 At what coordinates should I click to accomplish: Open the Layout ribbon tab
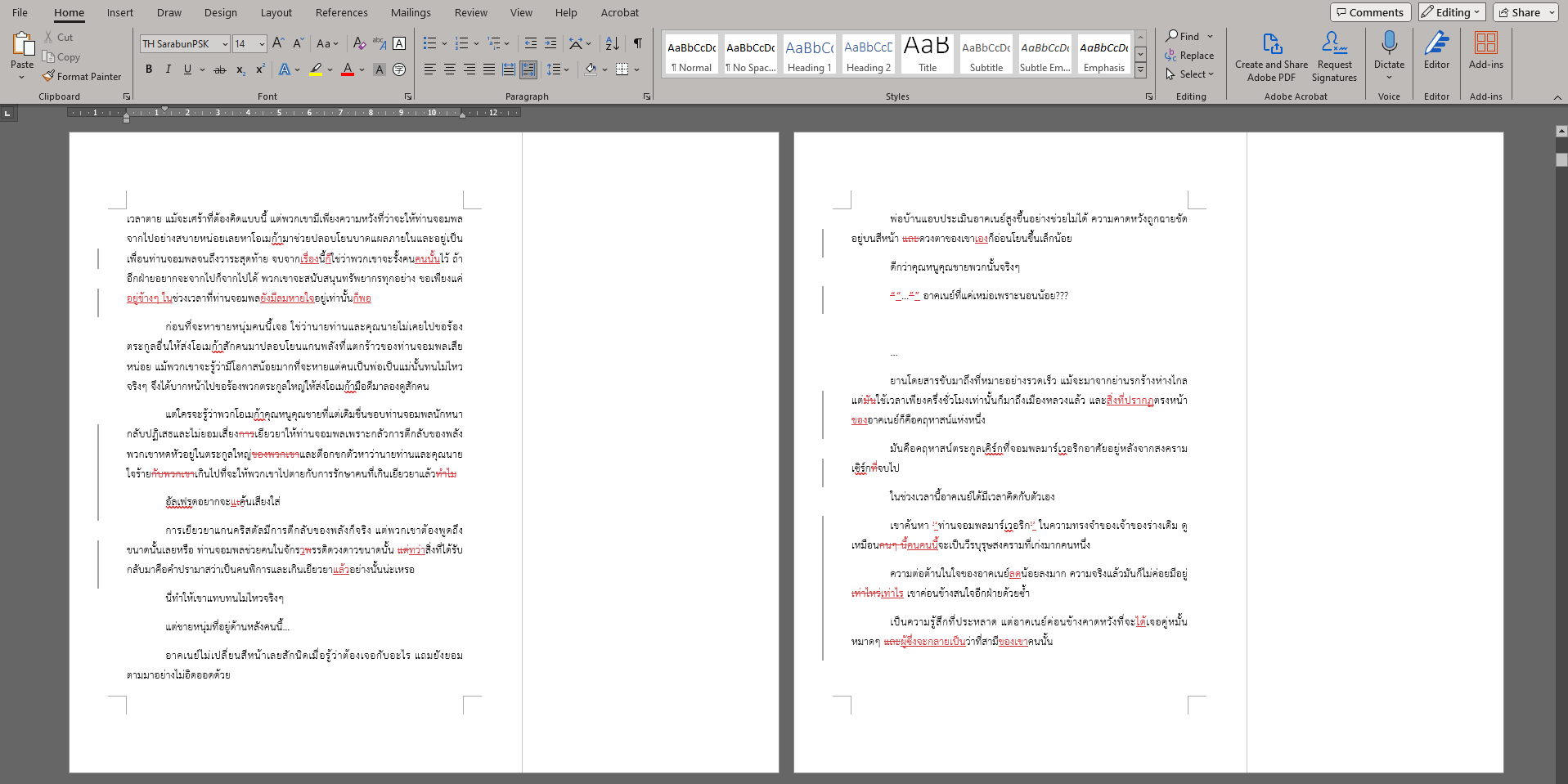(x=276, y=12)
